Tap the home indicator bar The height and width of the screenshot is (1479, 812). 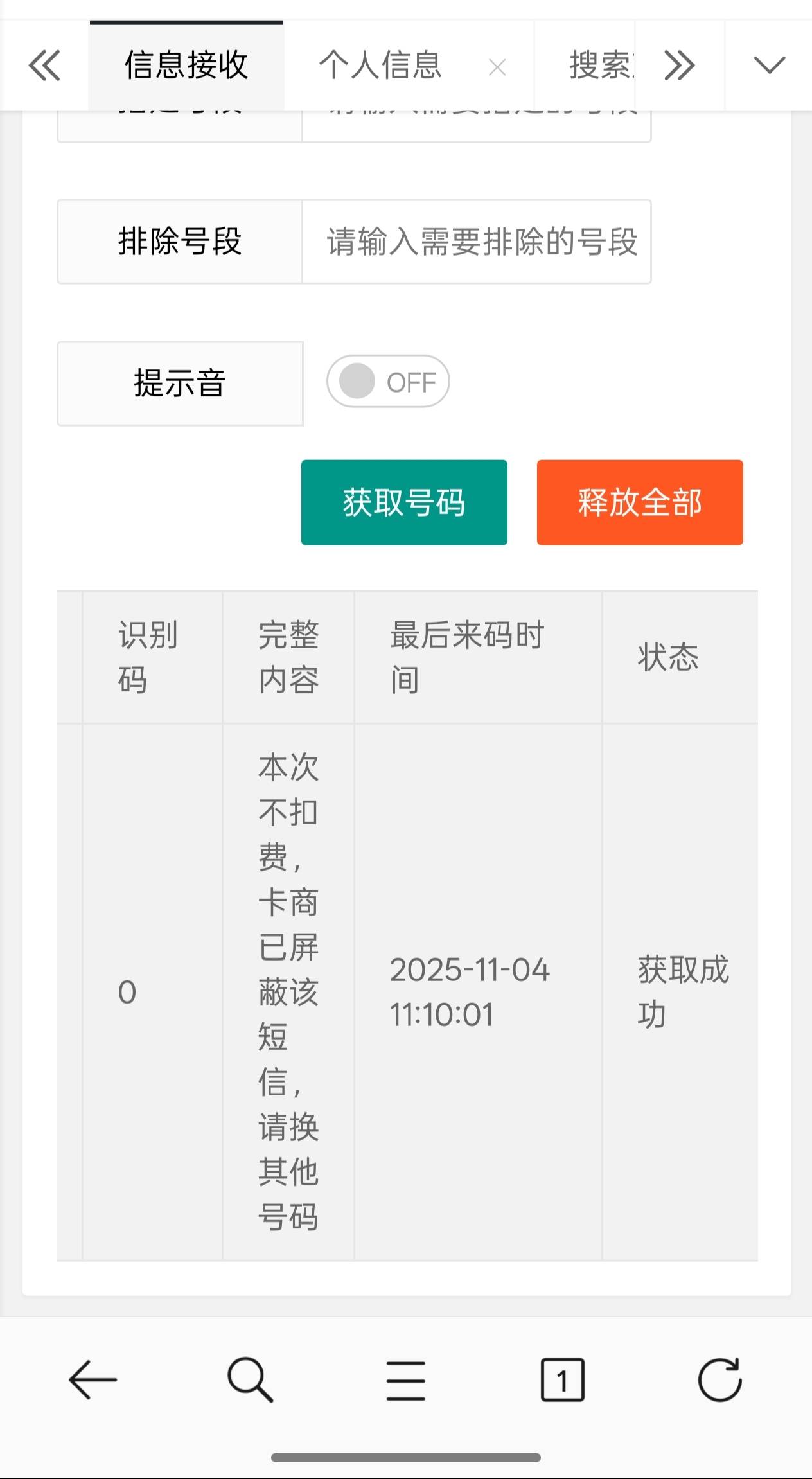(406, 1457)
